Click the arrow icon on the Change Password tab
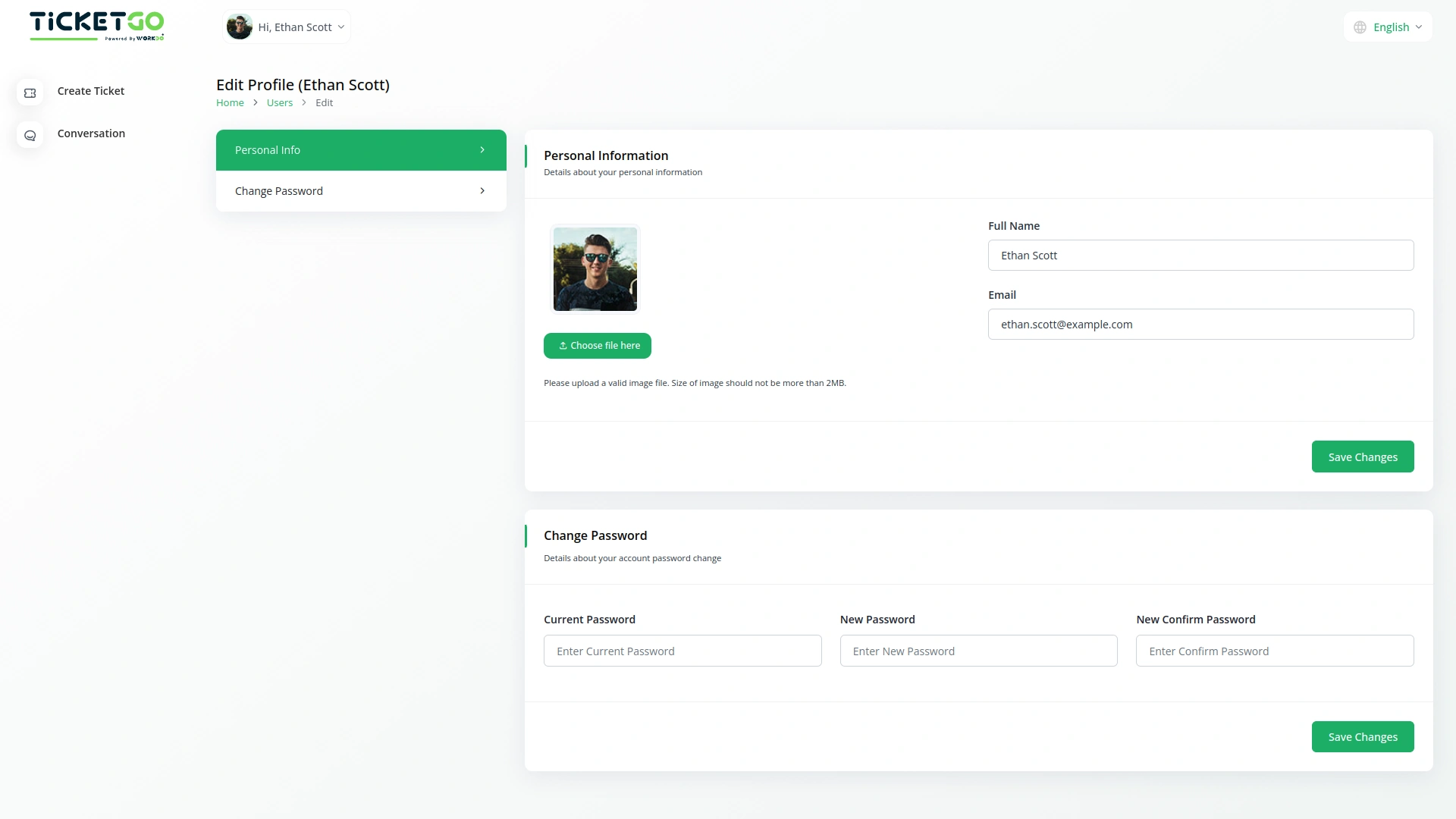1456x819 pixels. [482, 191]
